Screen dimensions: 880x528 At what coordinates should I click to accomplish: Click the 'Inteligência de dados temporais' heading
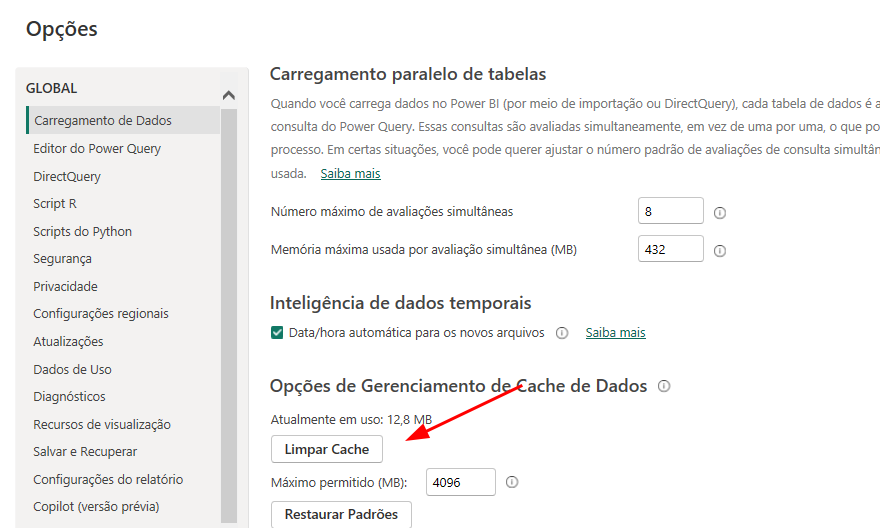point(401,303)
